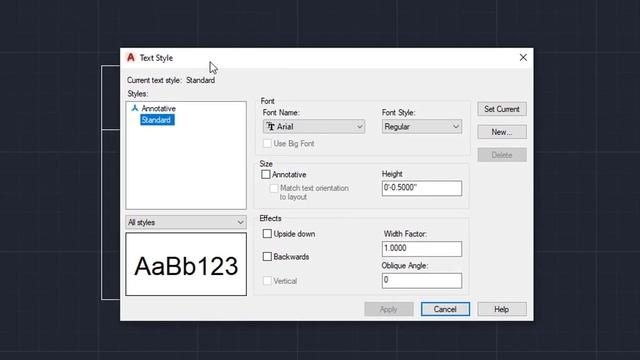
Task: Toggle the Match text orientation to layout checkbox
Action: click(274, 188)
